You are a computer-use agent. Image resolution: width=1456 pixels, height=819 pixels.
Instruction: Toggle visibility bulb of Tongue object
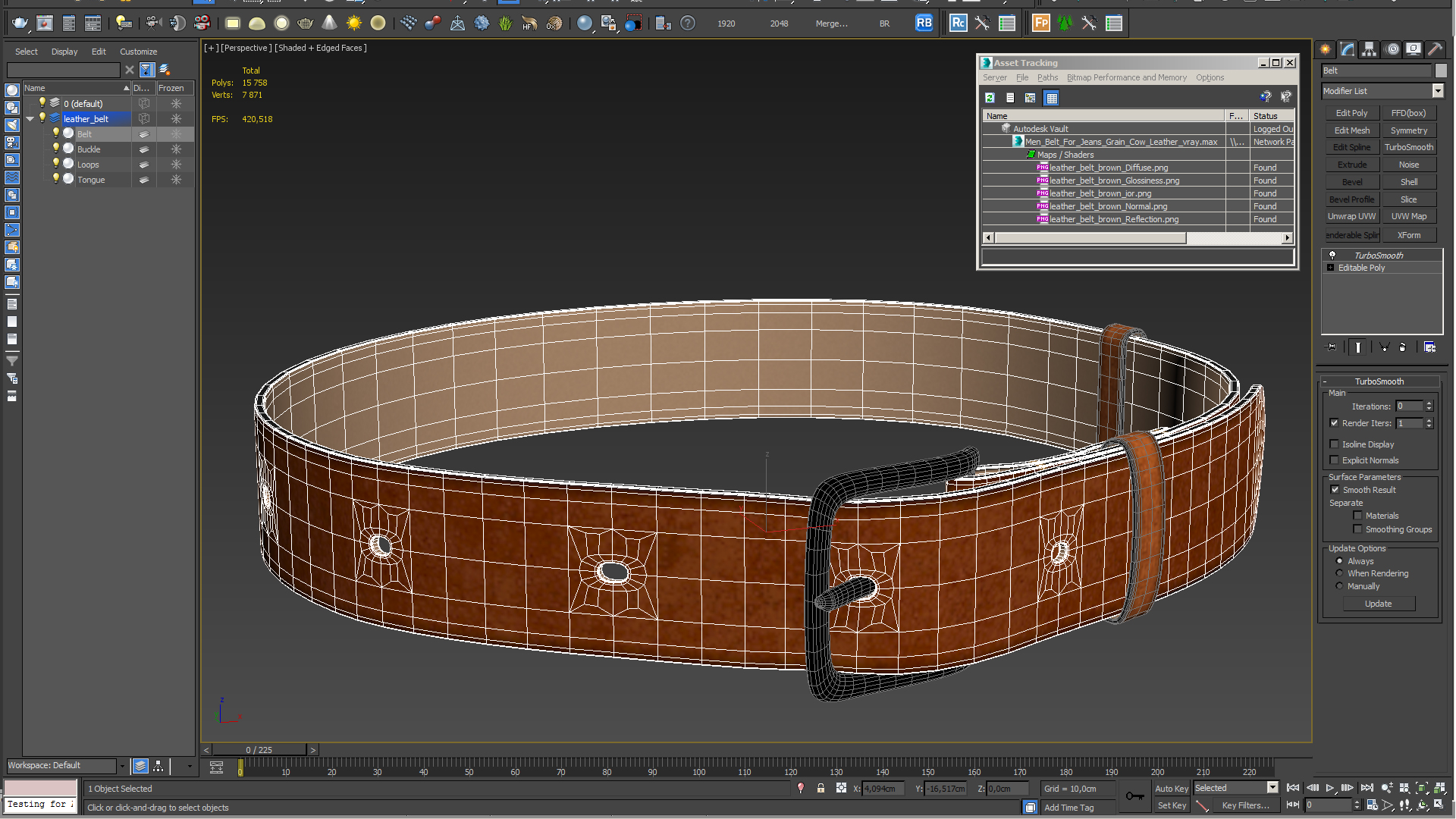point(55,179)
